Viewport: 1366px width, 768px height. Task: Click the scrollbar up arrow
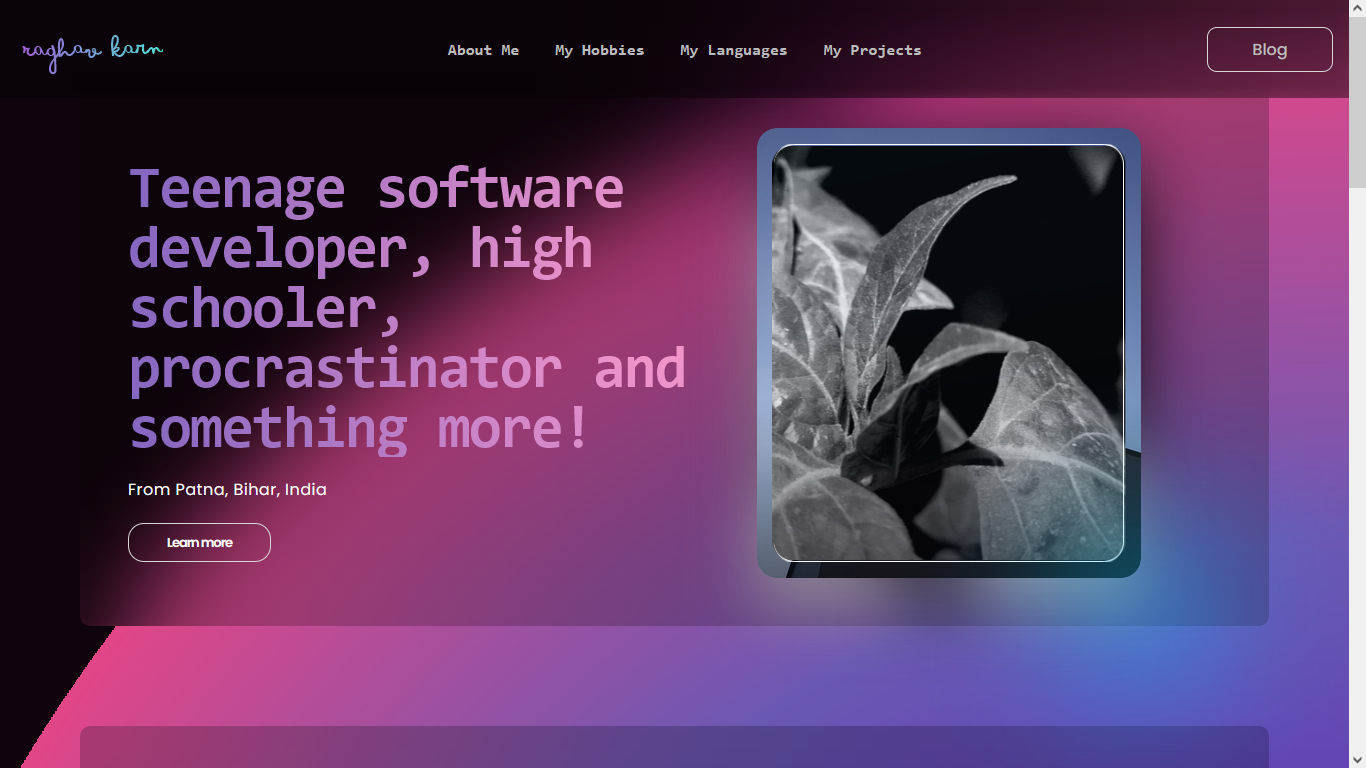[1357, 8]
